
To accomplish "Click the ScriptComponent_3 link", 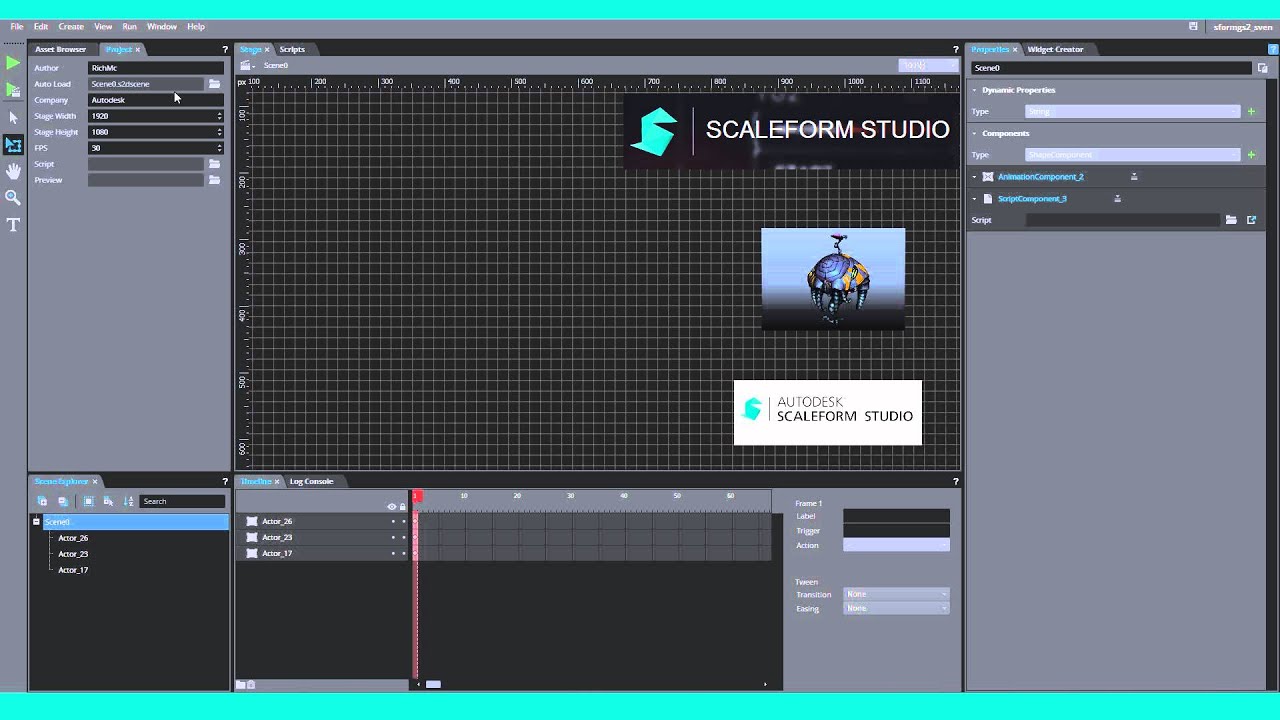I will pos(1032,199).
